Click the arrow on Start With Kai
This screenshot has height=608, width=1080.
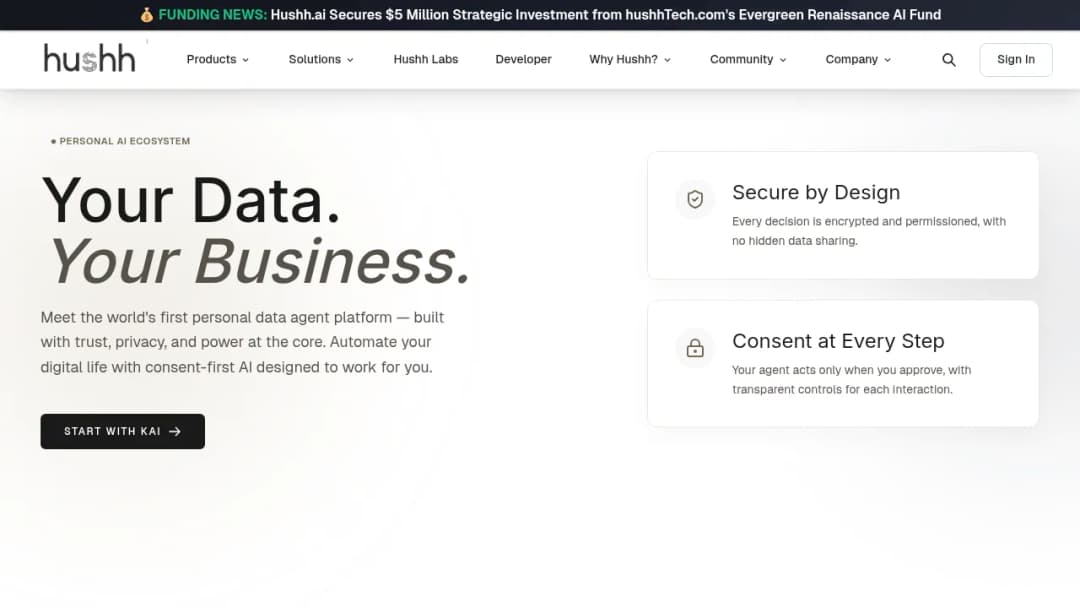click(x=175, y=431)
